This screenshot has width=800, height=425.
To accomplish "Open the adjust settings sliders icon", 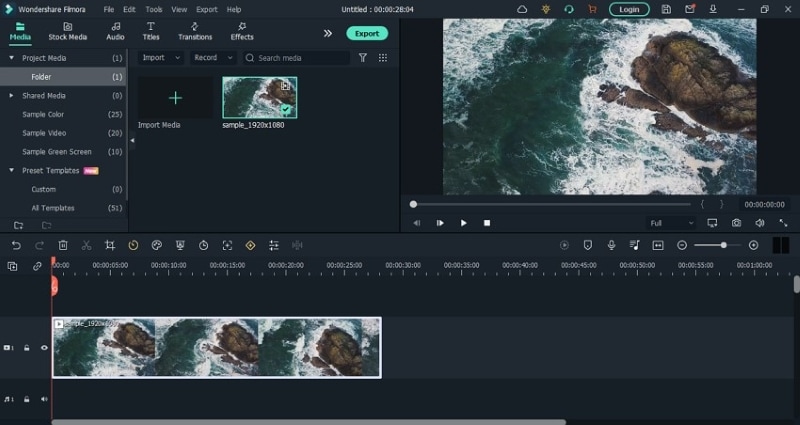I will tap(274, 245).
